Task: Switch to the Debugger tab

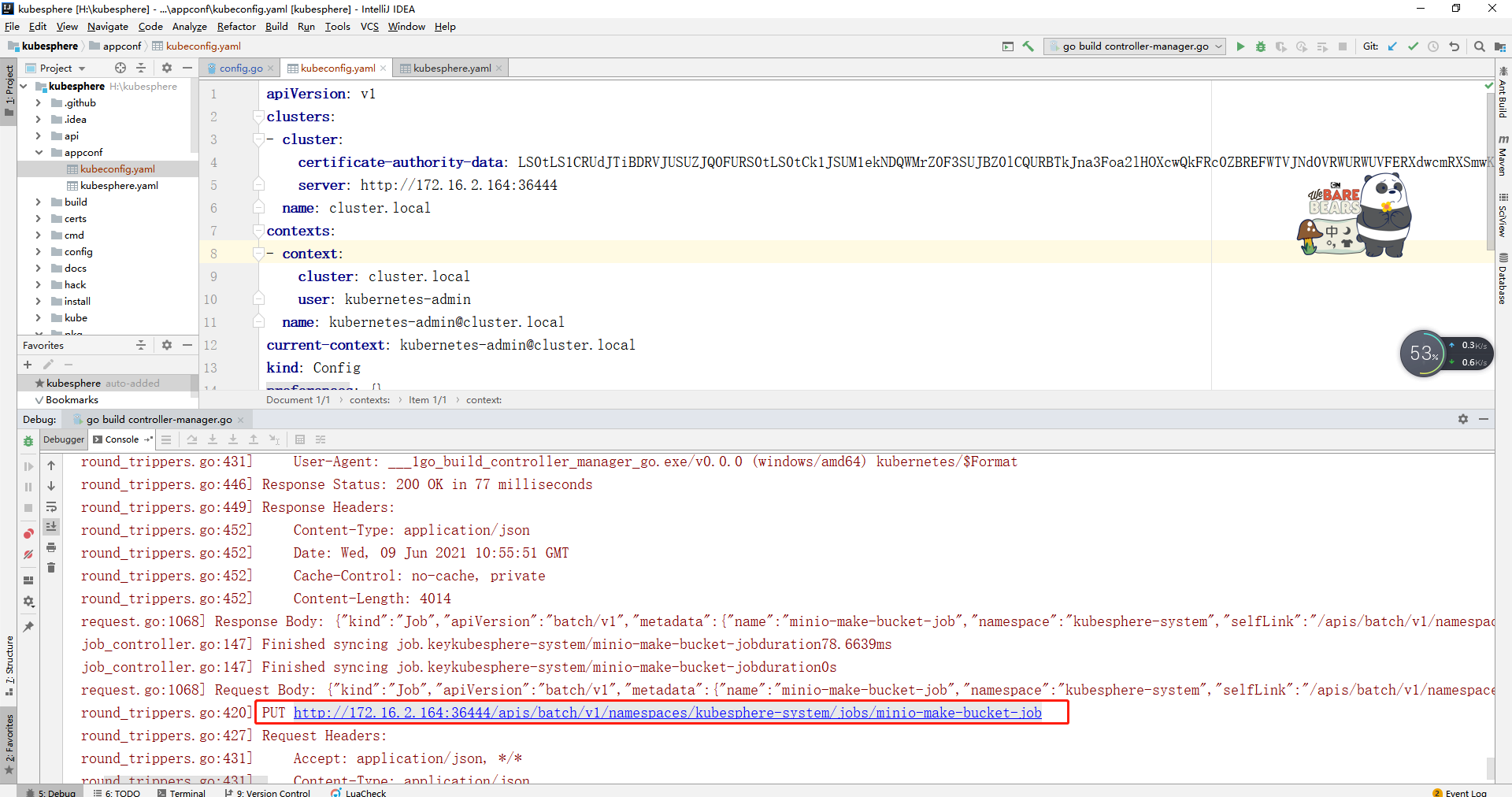Action: point(63,439)
